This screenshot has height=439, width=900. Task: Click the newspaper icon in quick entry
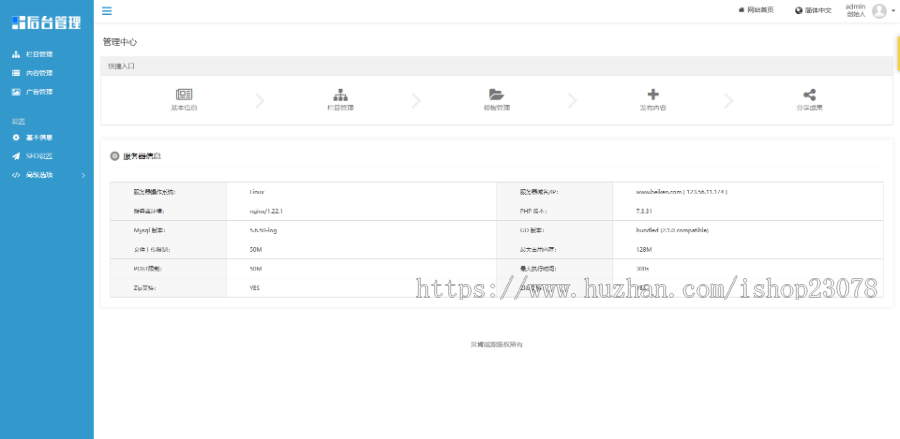(x=184, y=95)
